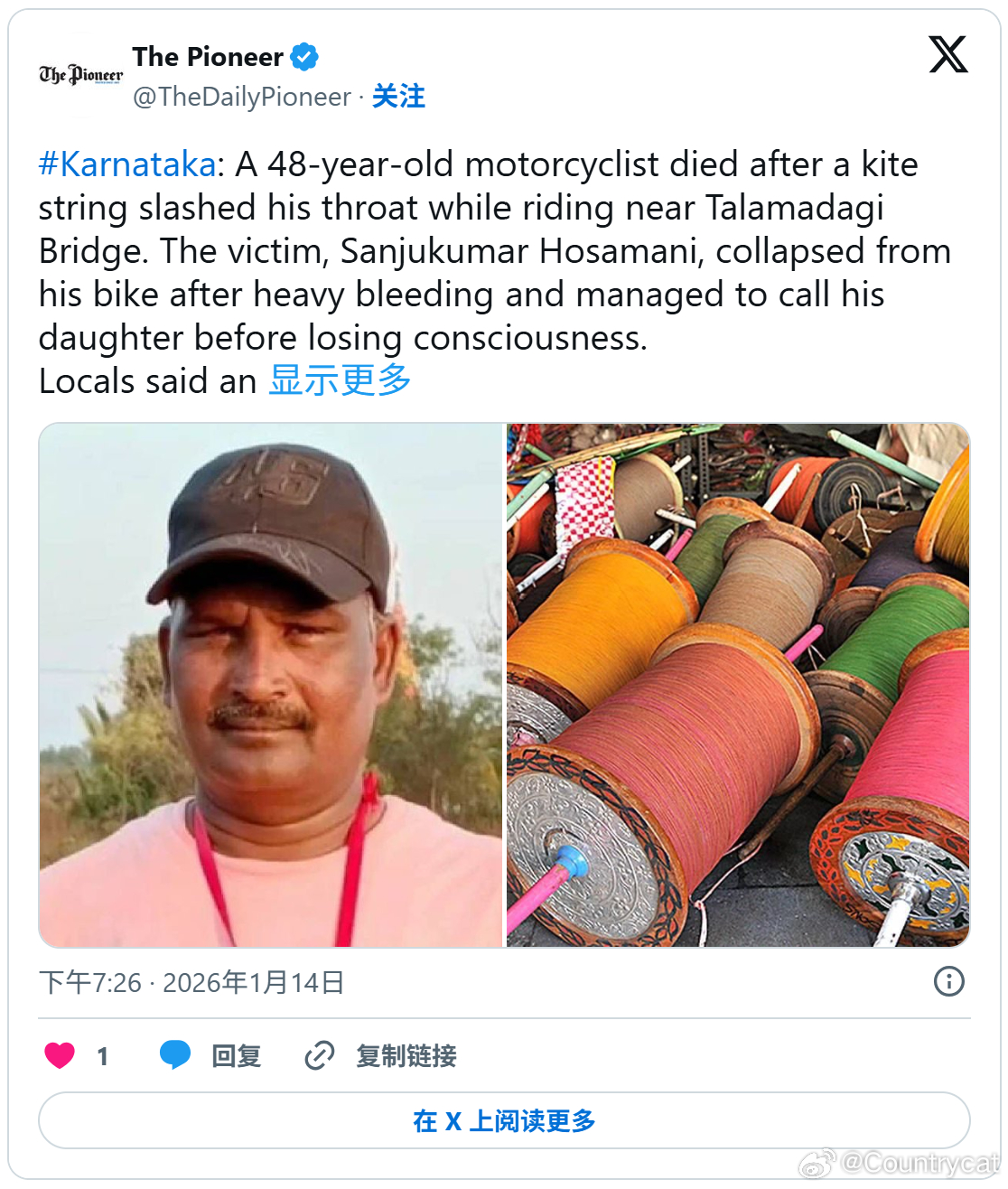The height and width of the screenshot is (1189, 1008).
Task: Expand tweet text with 显示更多
Action: (340, 380)
